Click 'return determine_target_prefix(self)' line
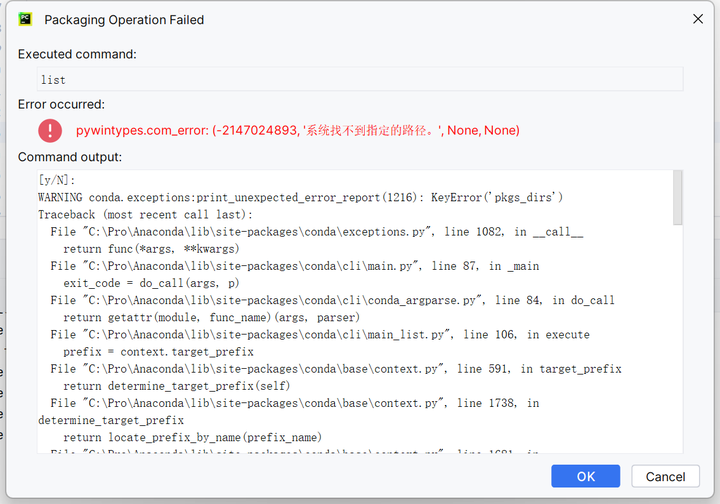Viewport: 720px width, 504px height. [x=176, y=386]
